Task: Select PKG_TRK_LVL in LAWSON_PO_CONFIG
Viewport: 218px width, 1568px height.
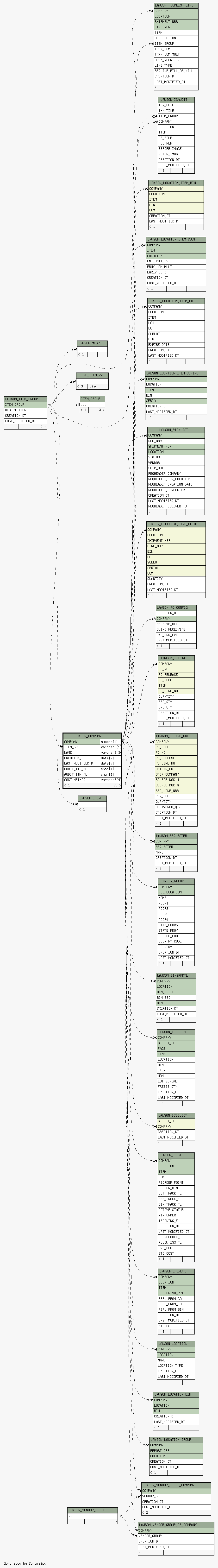Action: pyautogui.click(x=175, y=635)
